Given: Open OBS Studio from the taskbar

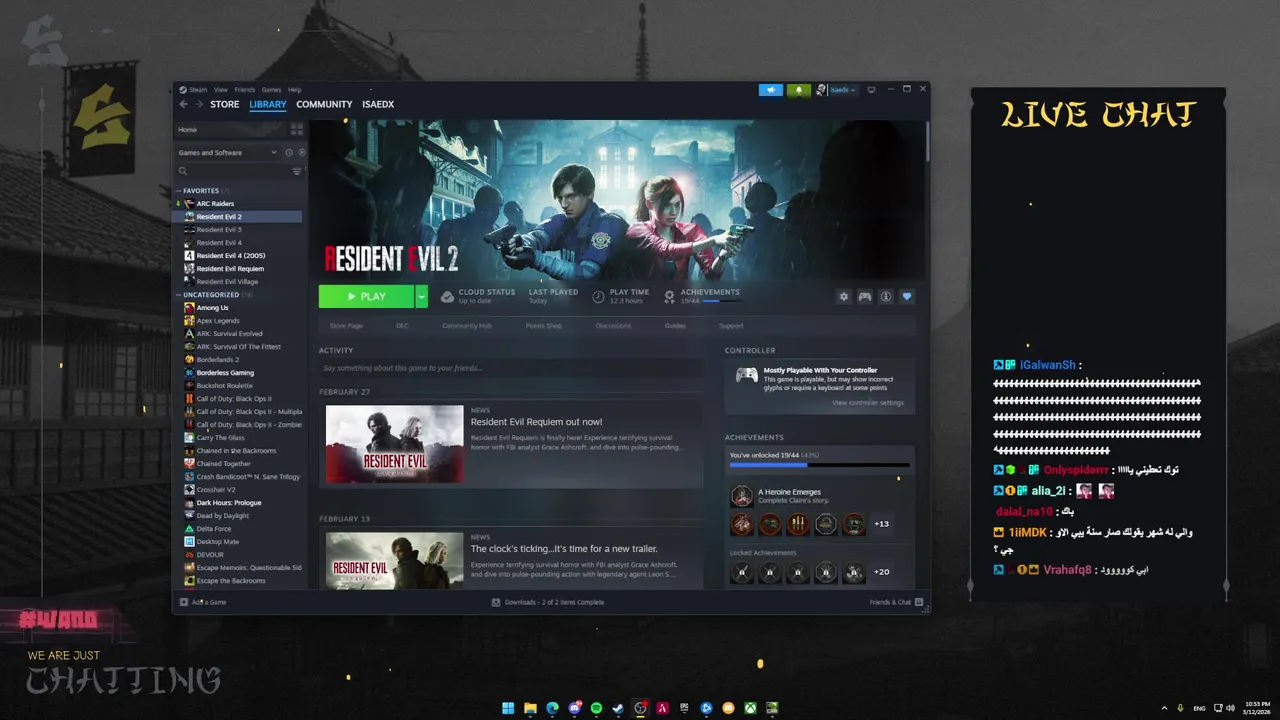Looking at the screenshot, I should point(640,708).
